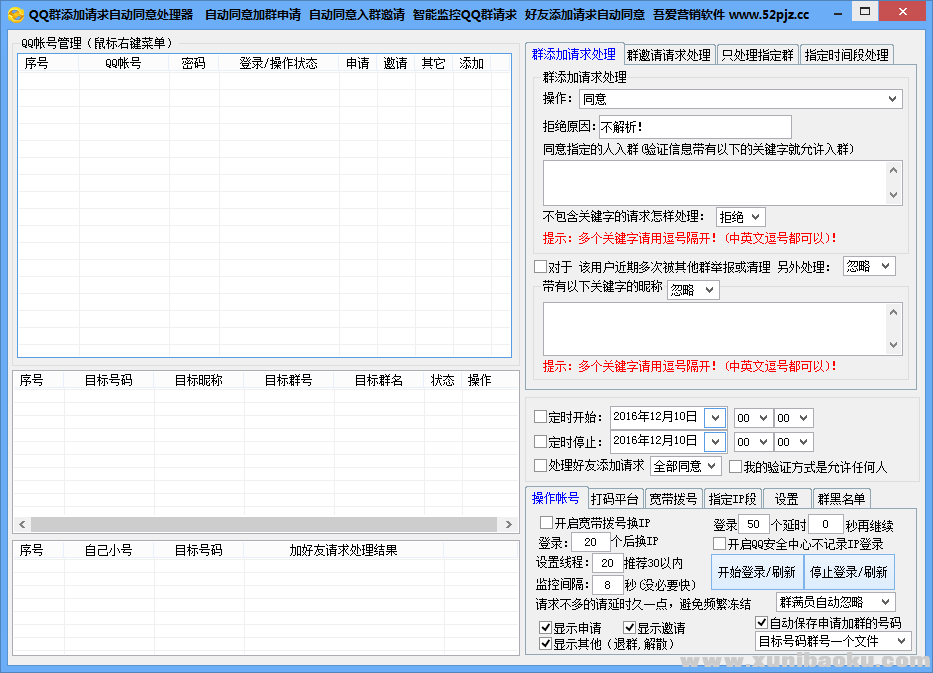
Task: Click the down arrow in the 同意指定的人入群 keyword box
Action: (894, 196)
